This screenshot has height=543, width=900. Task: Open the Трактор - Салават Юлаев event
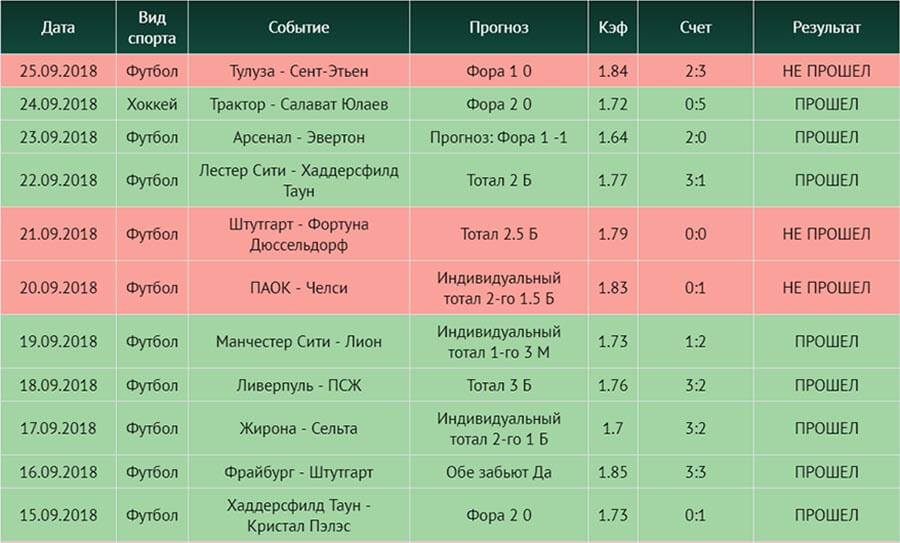298,104
